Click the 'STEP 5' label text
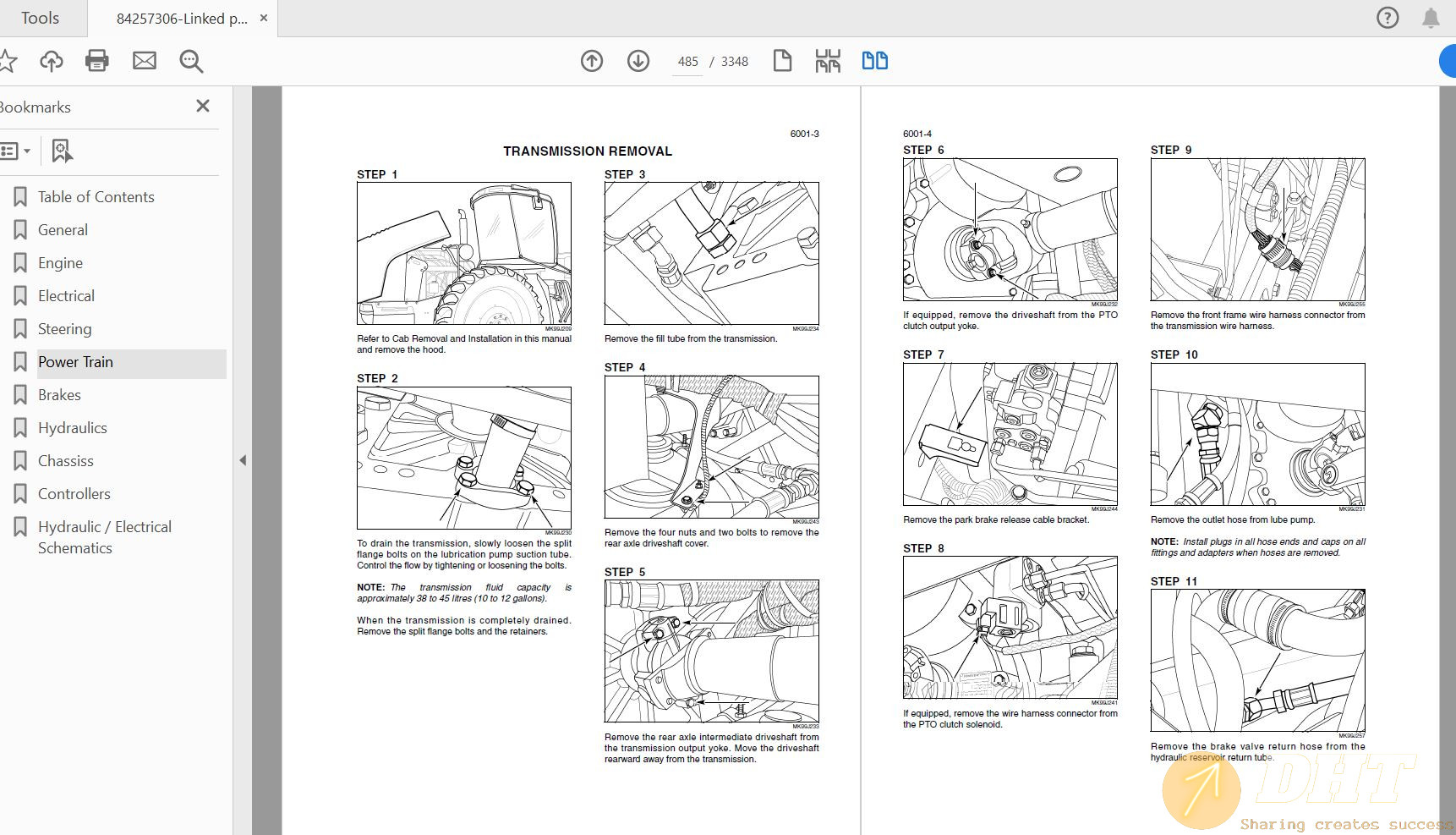This screenshot has height=835, width=1456. point(625,572)
